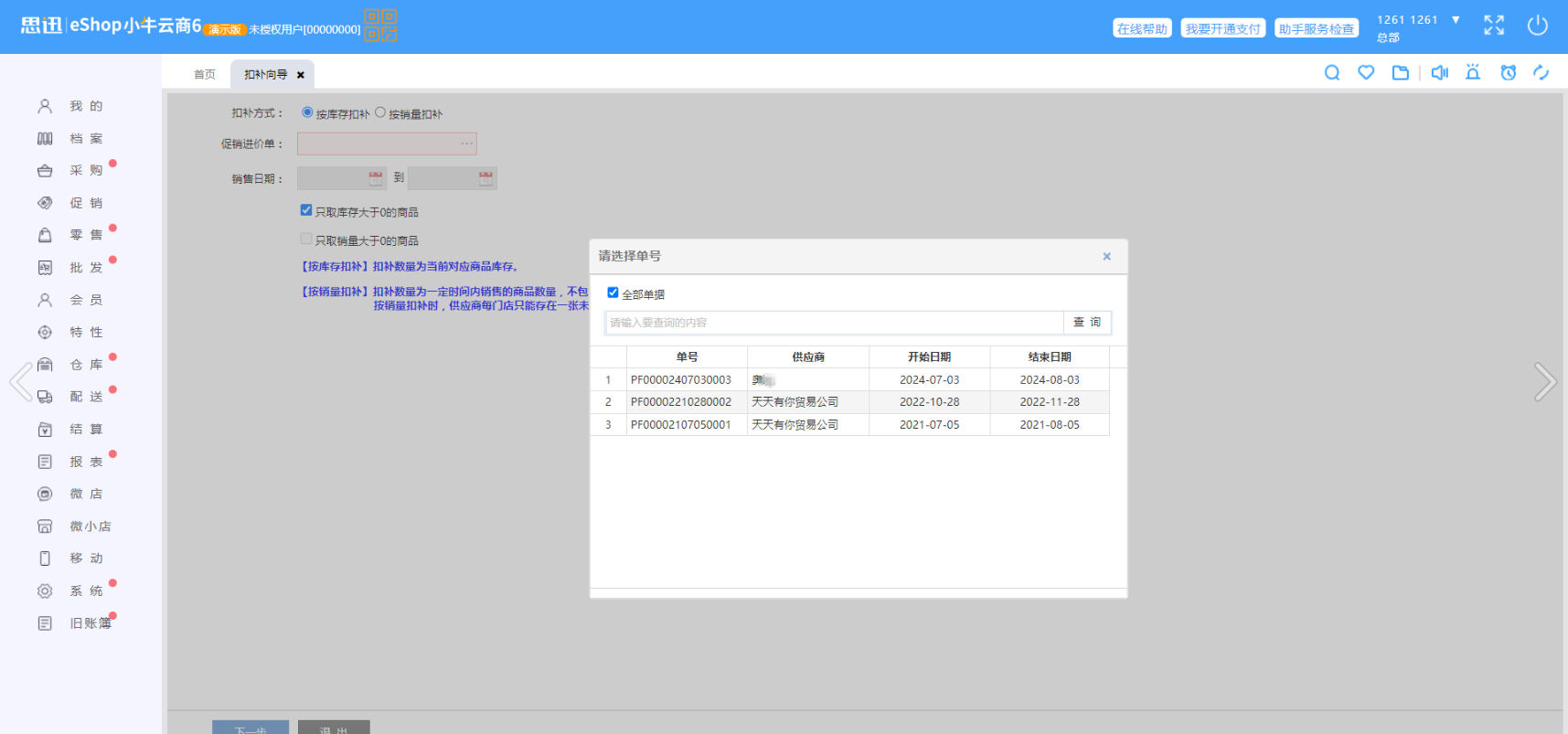Select 按库存扣补 radio option
The width and height of the screenshot is (1568, 734).
(x=307, y=112)
